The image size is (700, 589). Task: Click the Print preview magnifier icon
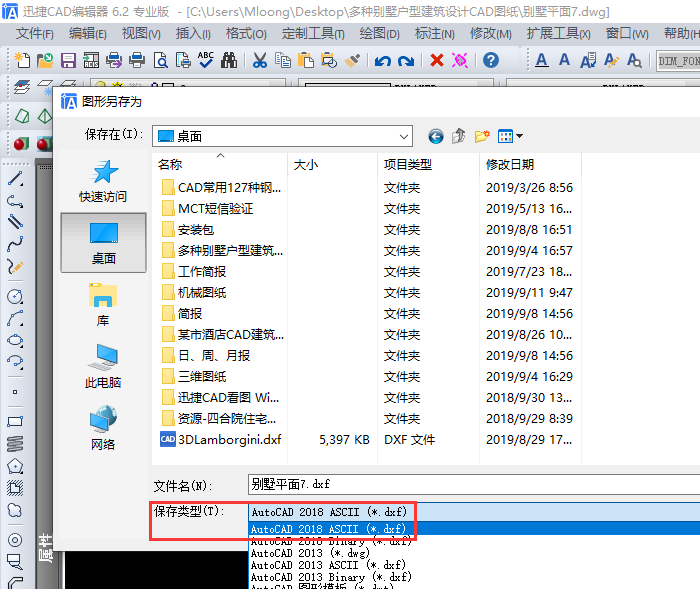(x=160, y=60)
